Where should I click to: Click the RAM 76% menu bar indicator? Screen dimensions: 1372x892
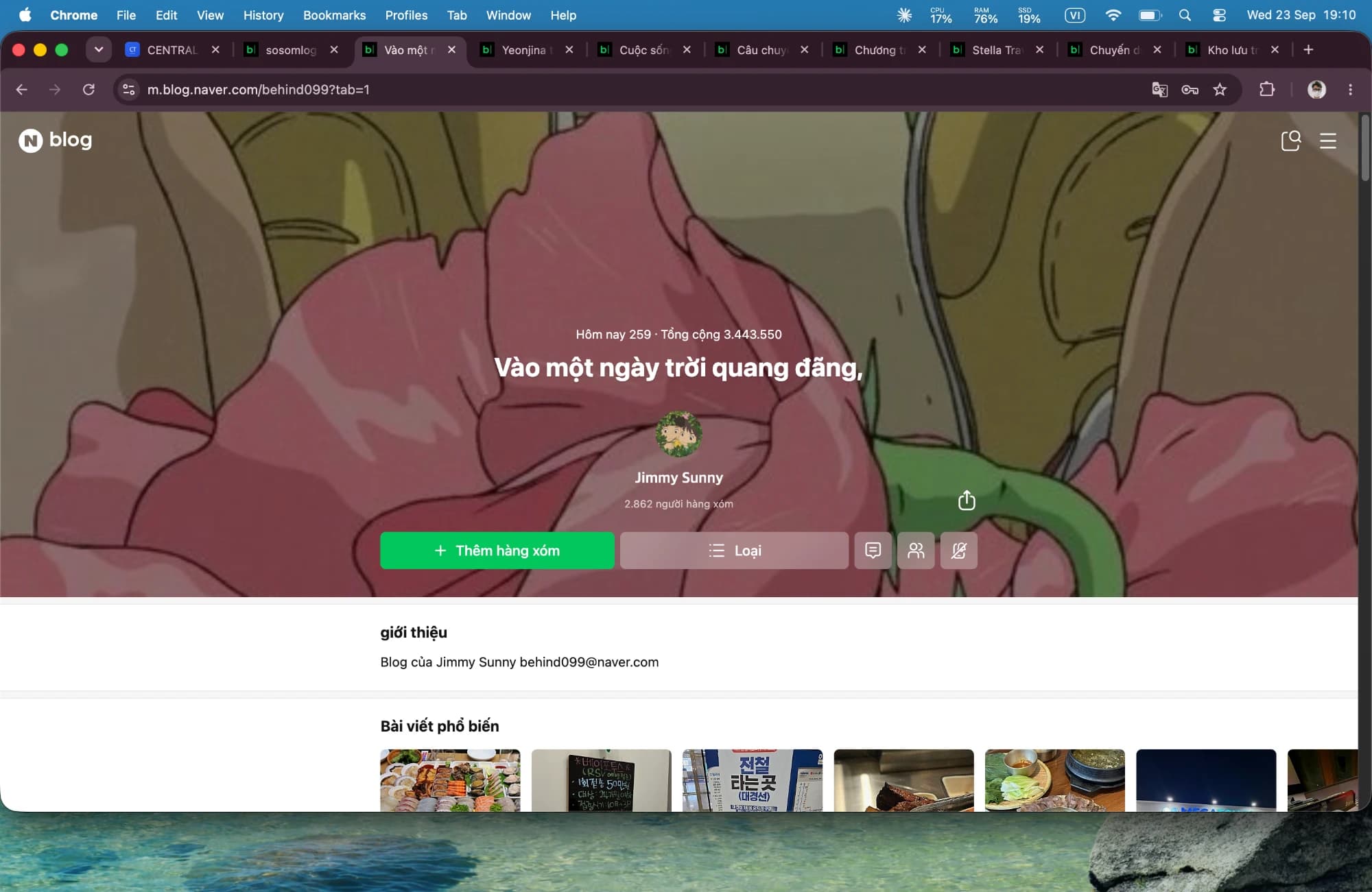[x=986, y=15]
